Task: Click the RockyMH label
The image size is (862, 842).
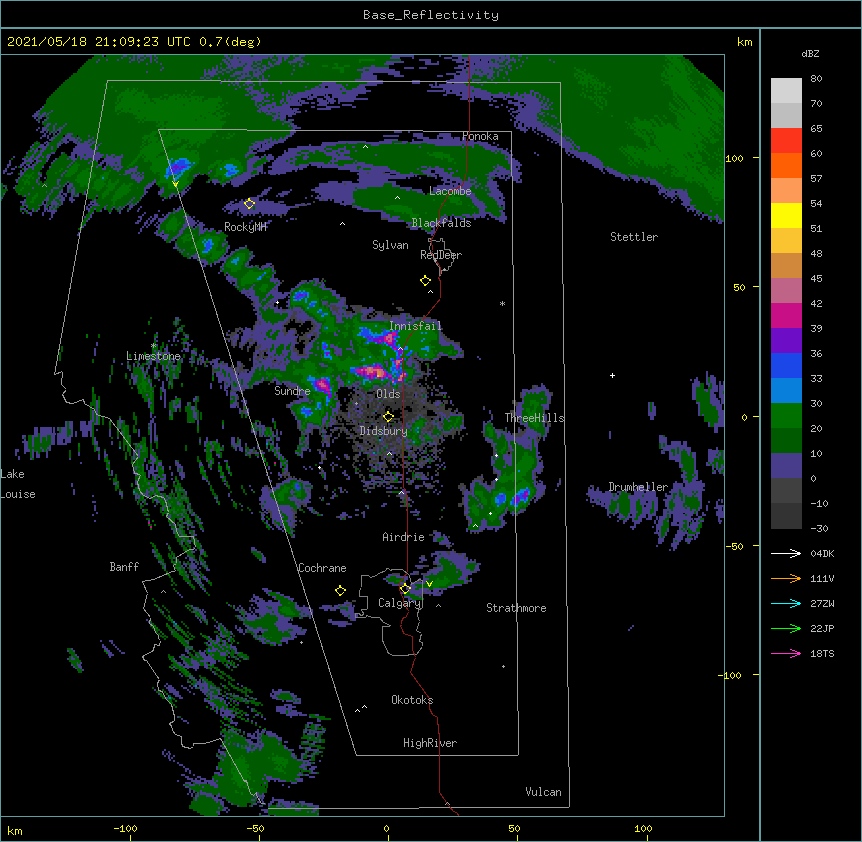Action: pyautogui.click(x=245, y=227)
